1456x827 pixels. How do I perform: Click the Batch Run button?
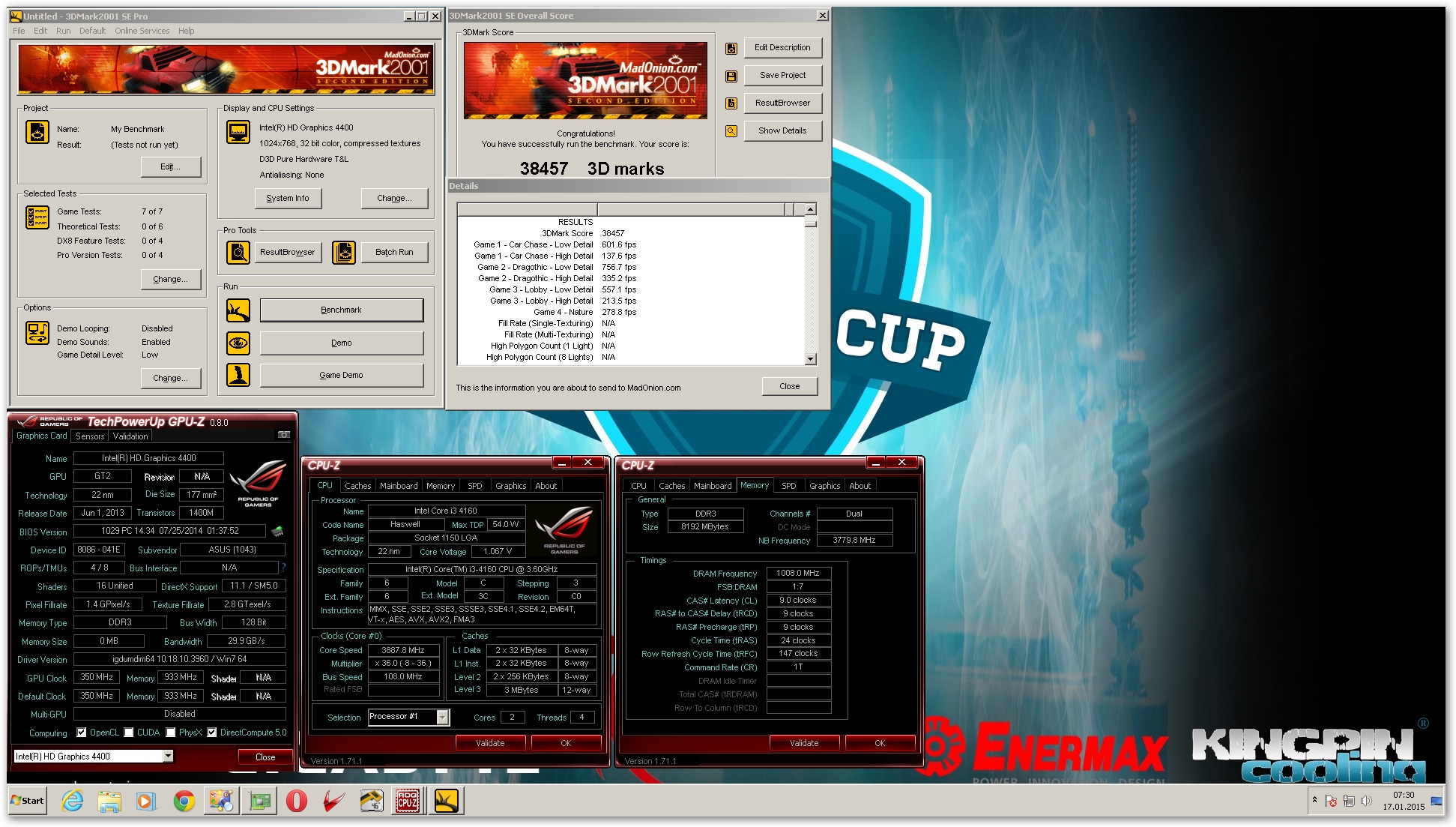point(395,253)
